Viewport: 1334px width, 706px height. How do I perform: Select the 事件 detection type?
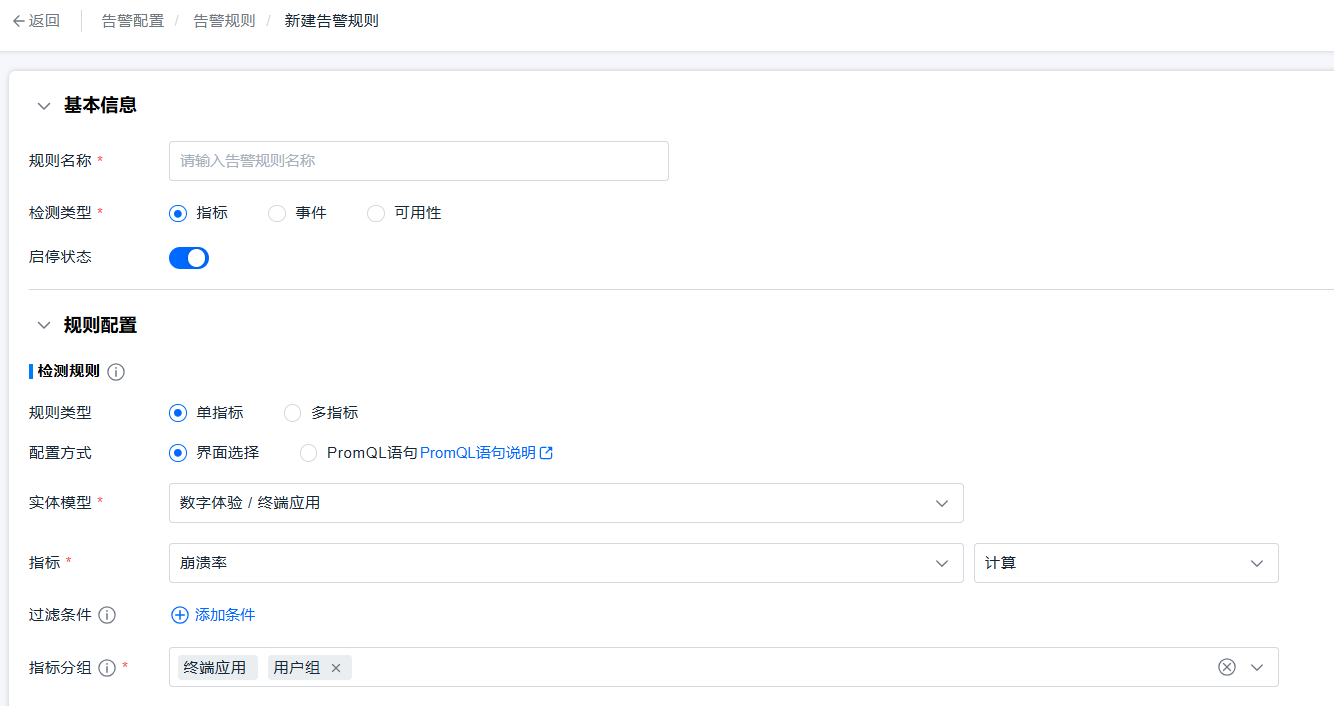coord(278,213)
